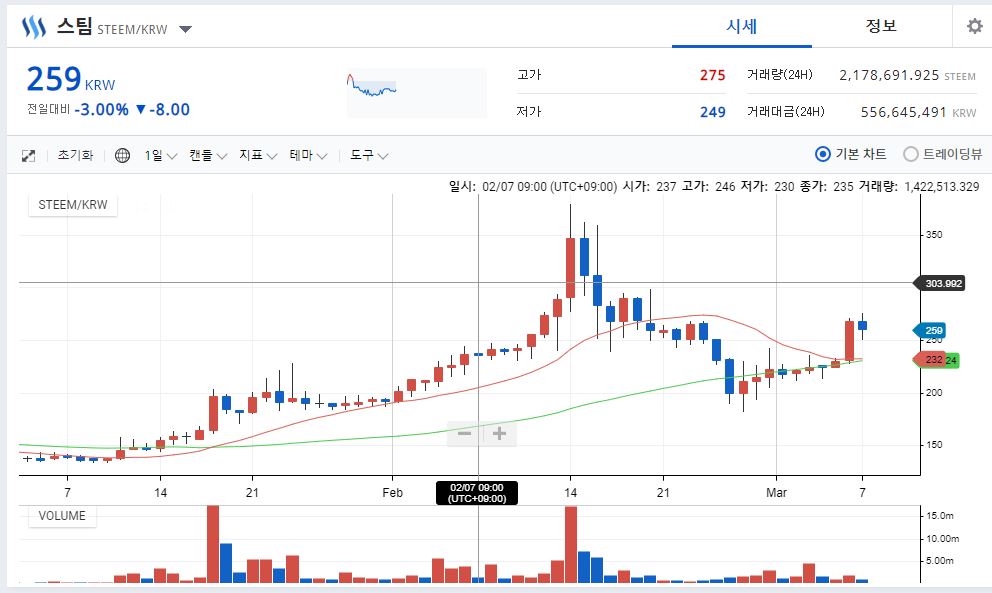The image size is (992, 593).
Task: Open the 캔들 chart type dropdown
Action: click(208, 155)
